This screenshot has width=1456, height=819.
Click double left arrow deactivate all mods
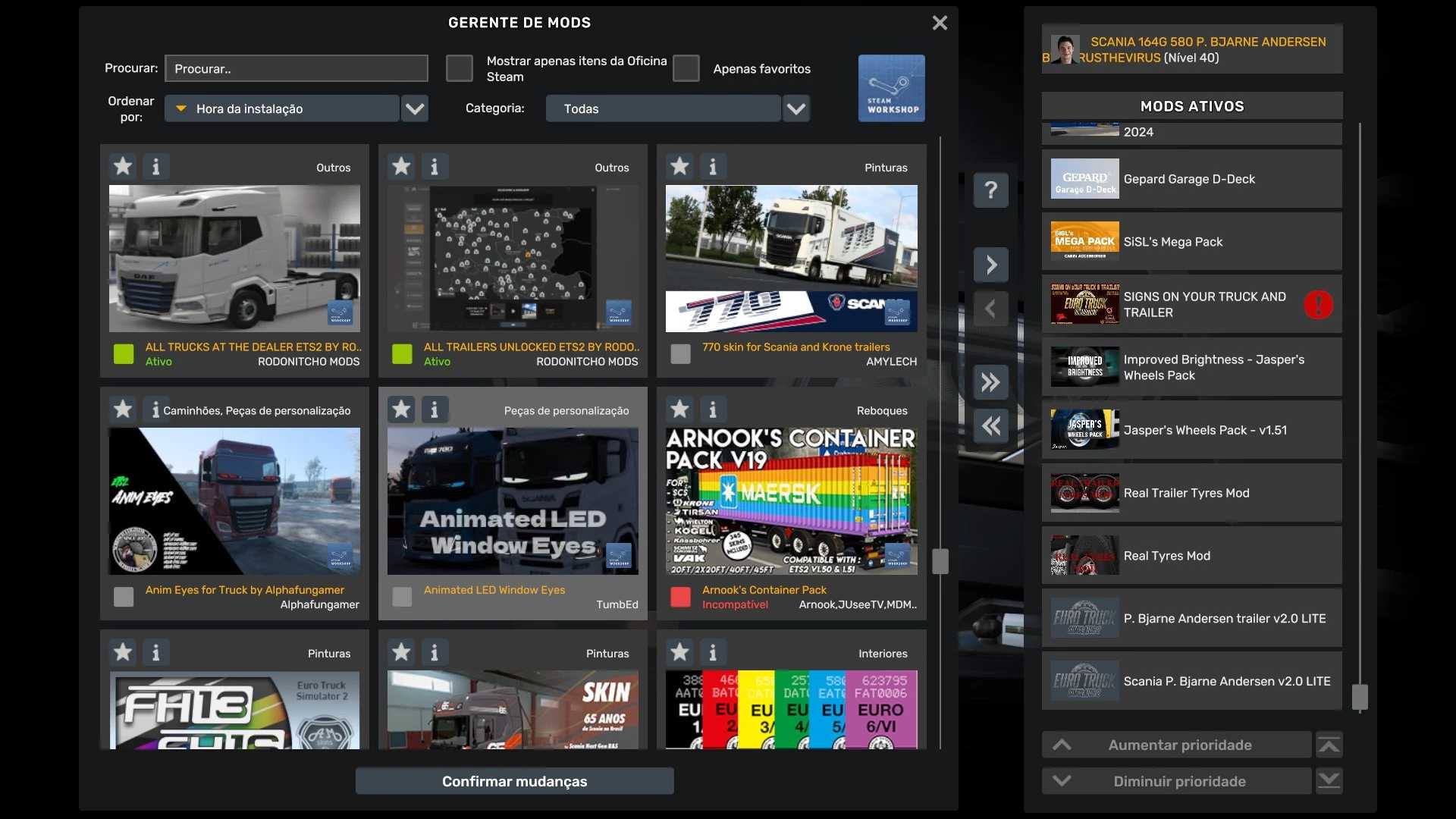[x=990, y=426]
